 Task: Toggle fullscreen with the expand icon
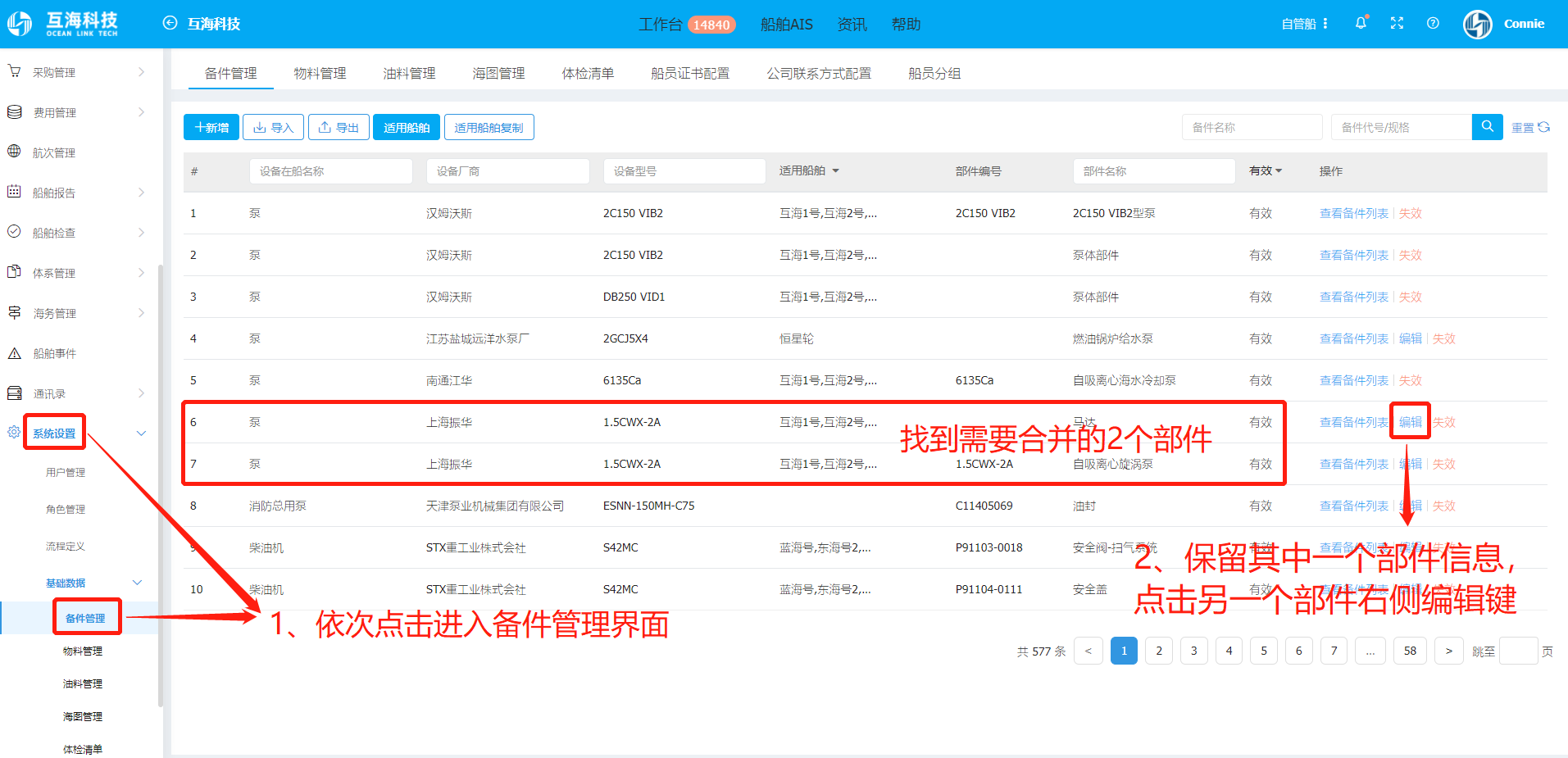coord(1397,23)
